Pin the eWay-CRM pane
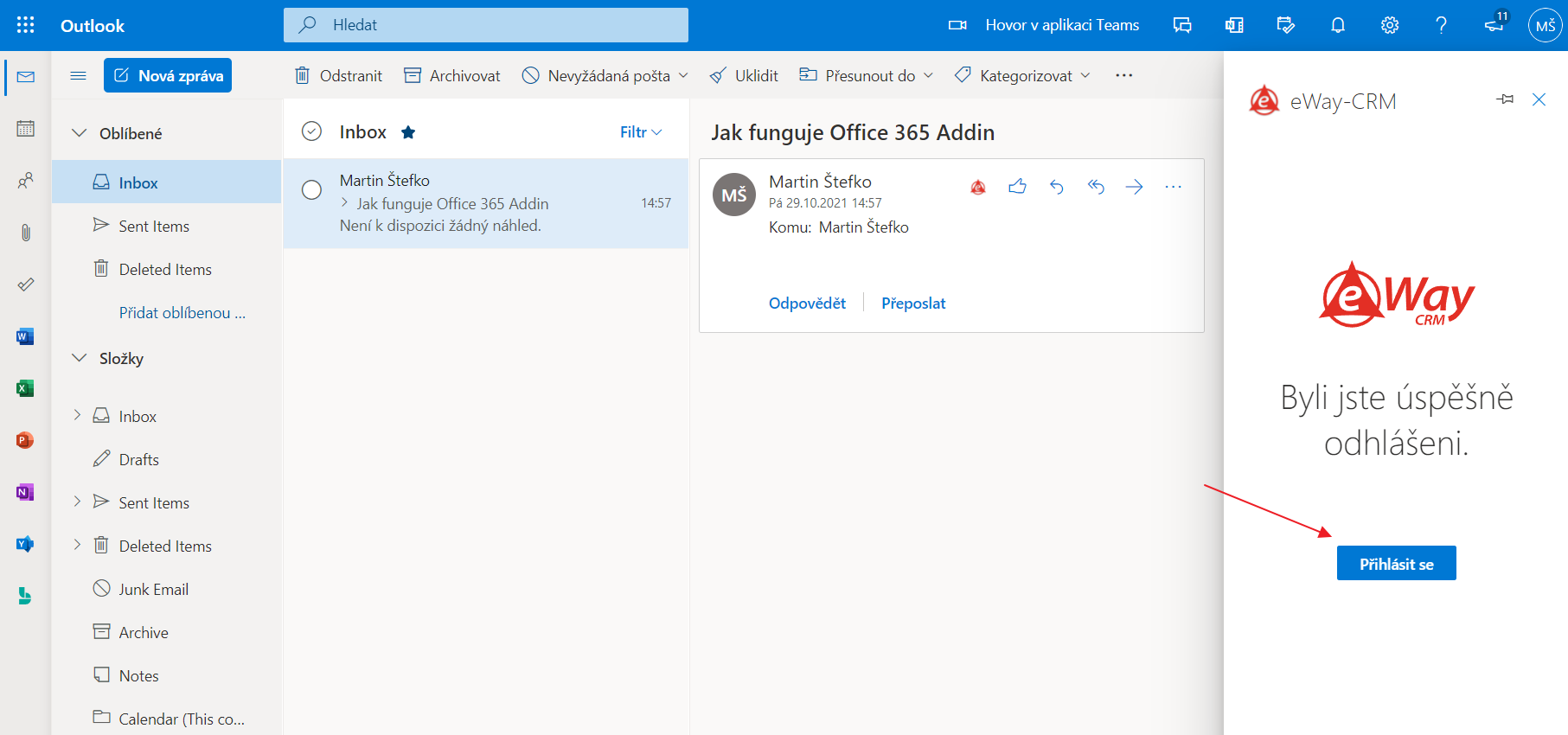The image size is (1568, 735). pos(1505,99)
